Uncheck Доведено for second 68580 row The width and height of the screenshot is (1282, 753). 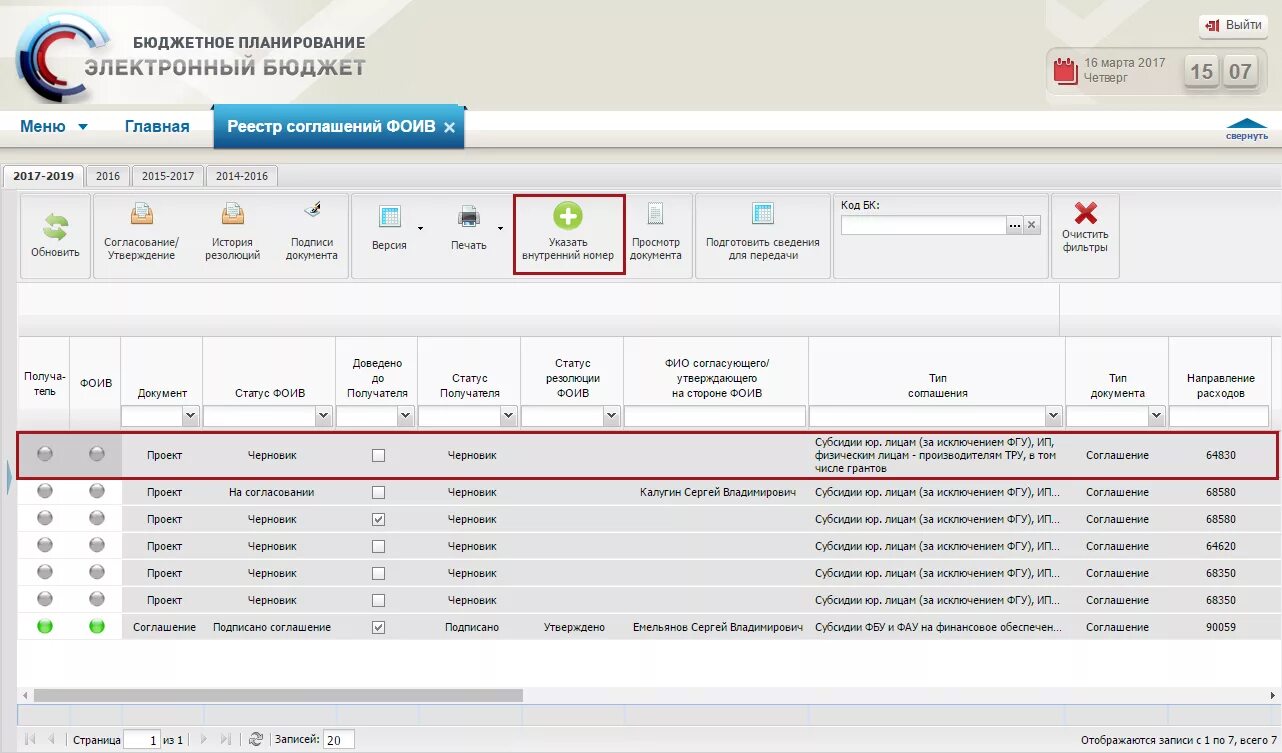pyautogui.click(x=378, y=519)
